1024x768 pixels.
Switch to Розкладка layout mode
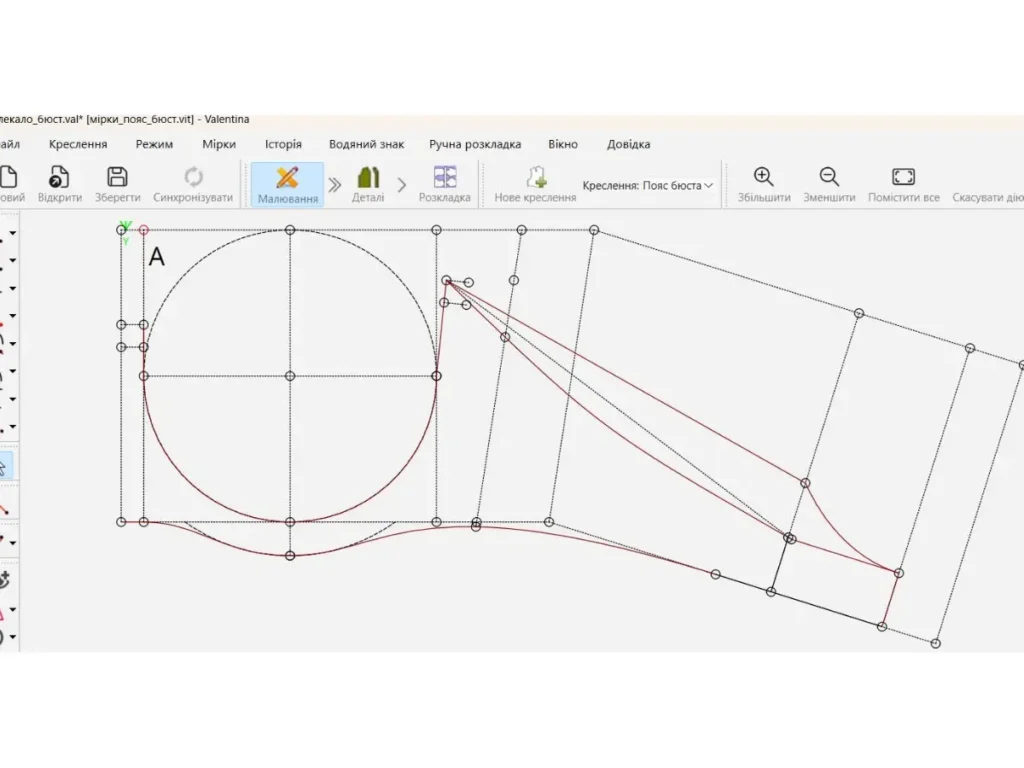coord(444,183)
